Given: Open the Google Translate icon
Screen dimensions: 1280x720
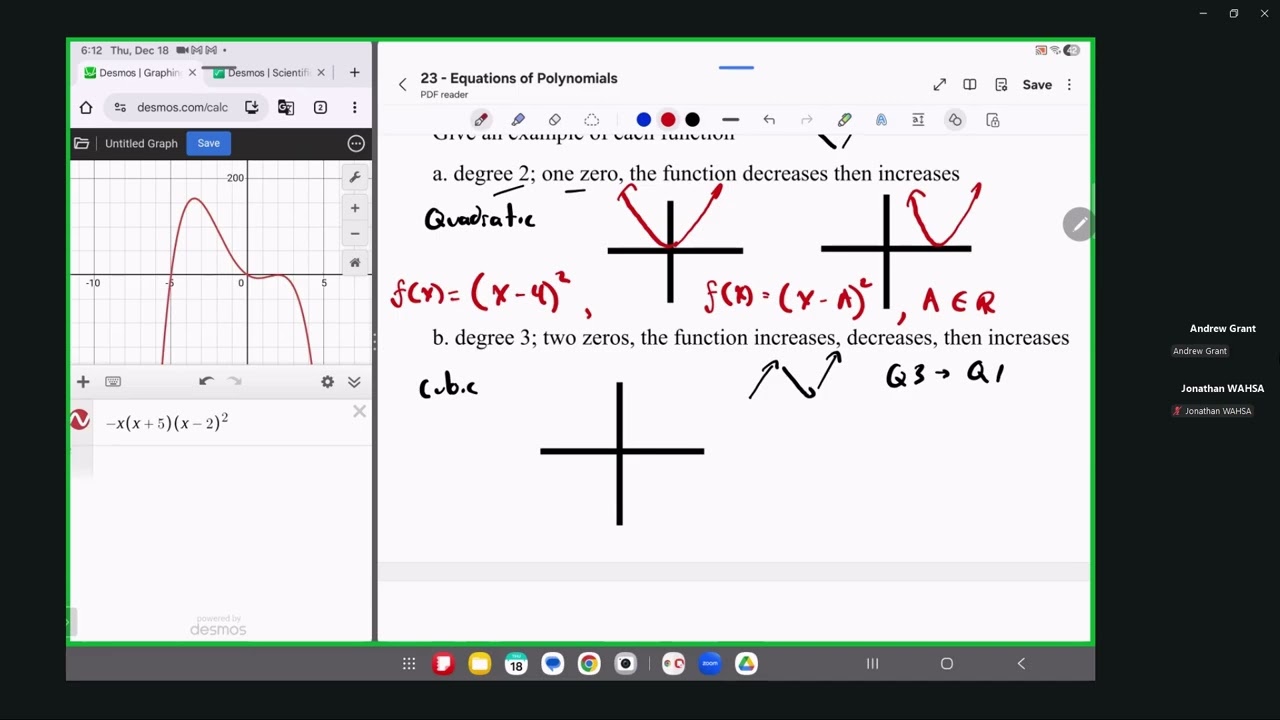Looking at the screenshot, I should click(x=286, y=107).
